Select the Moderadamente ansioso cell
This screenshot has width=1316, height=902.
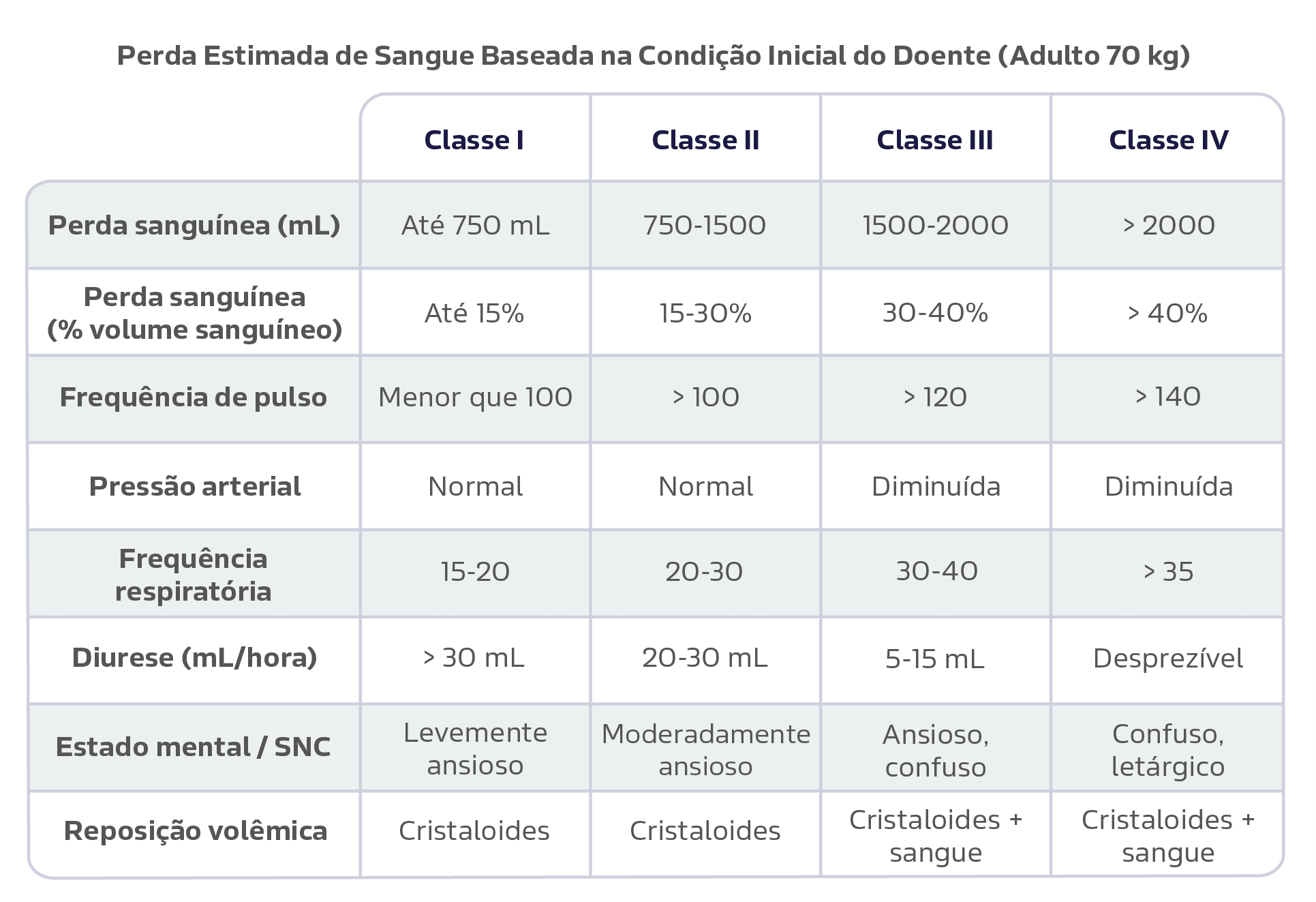pyautogui.click(x=705, y=750)
